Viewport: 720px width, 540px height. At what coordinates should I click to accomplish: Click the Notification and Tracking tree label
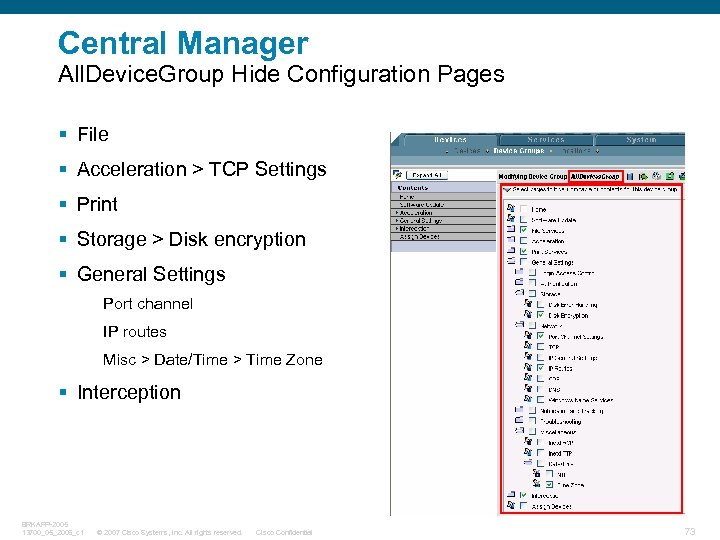click(x=572, y=411)
